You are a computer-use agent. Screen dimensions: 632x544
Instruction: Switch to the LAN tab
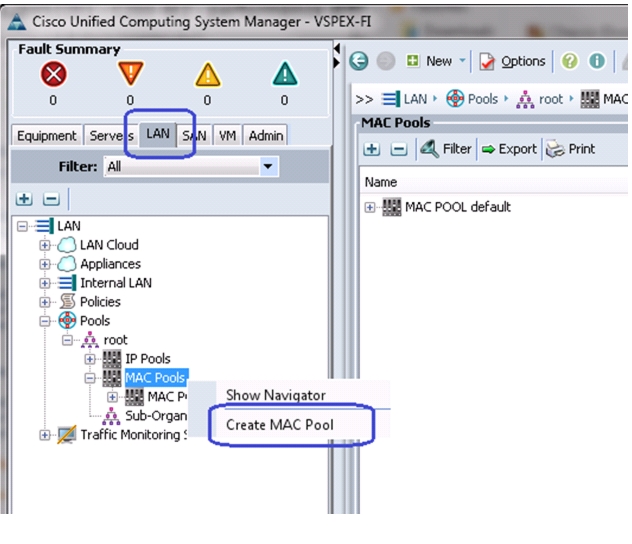point(158,134)
